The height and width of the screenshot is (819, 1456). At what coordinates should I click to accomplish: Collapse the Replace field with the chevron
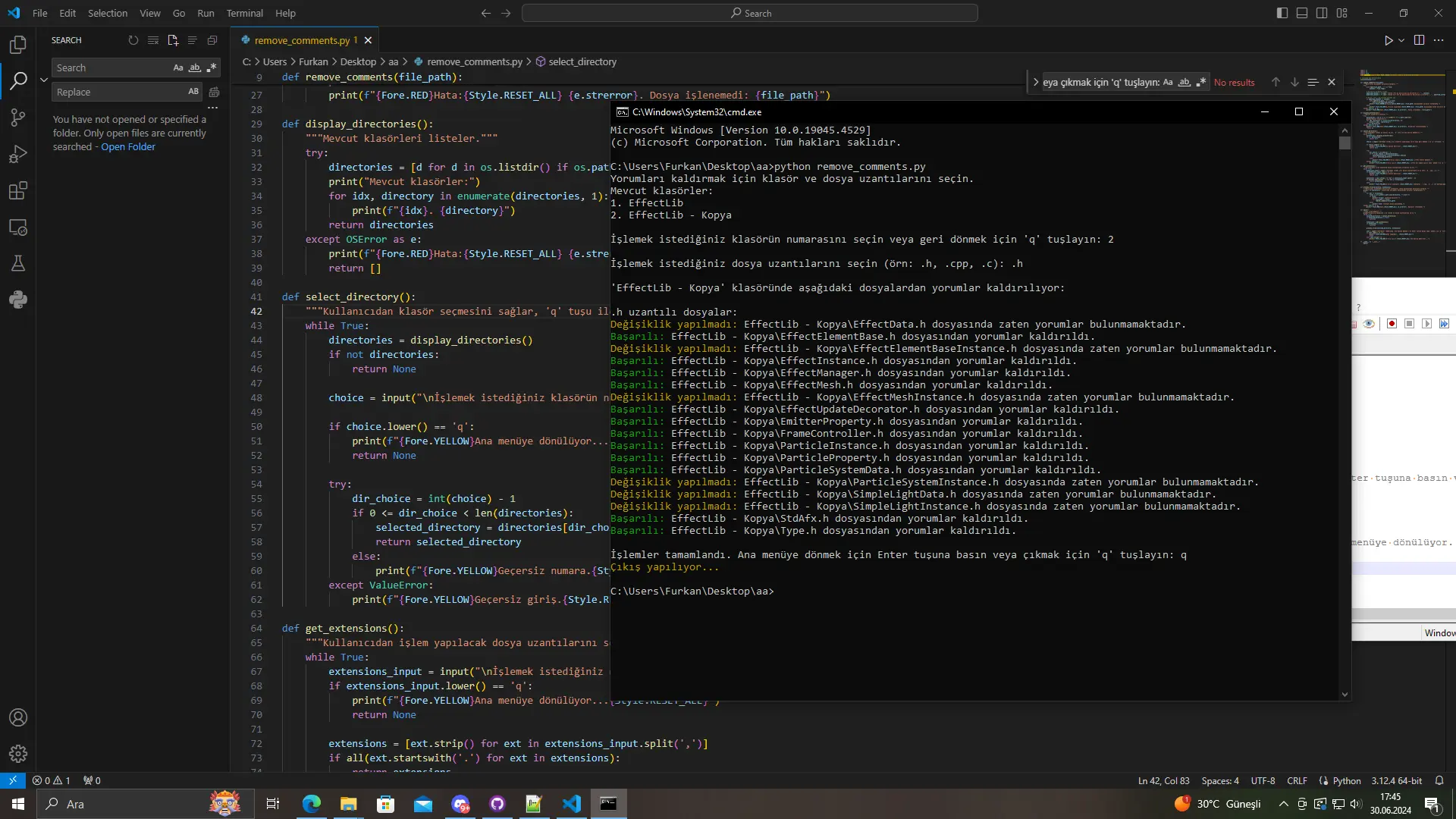coord(44,80)
